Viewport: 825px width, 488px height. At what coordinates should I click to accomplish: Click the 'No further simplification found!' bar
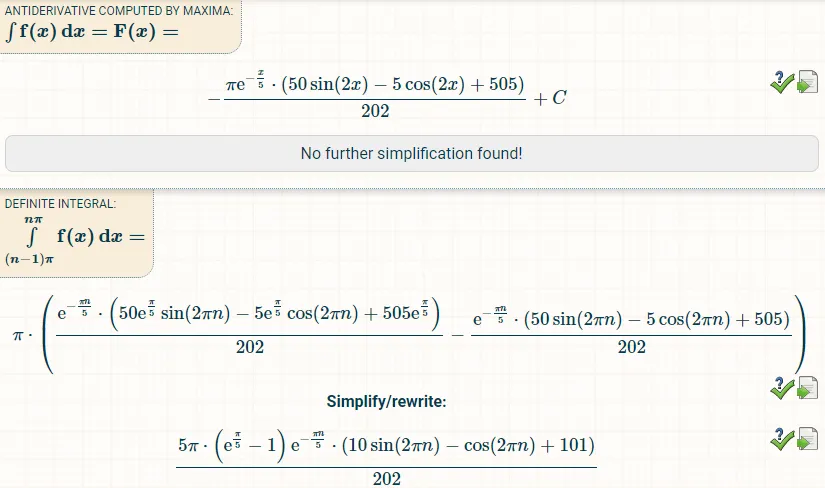(411, 153)
